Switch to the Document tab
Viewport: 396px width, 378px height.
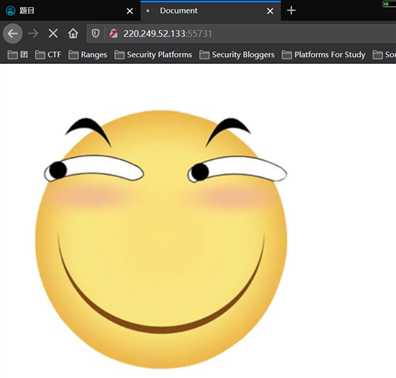point(210,11)
